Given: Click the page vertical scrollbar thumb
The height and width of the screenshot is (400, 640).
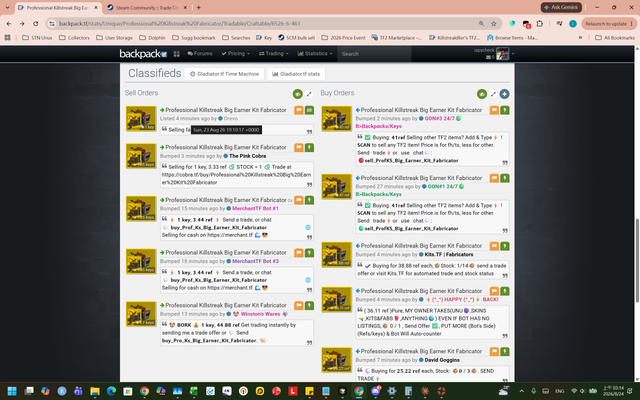Looking at the screenshot, I should (637, 260).
